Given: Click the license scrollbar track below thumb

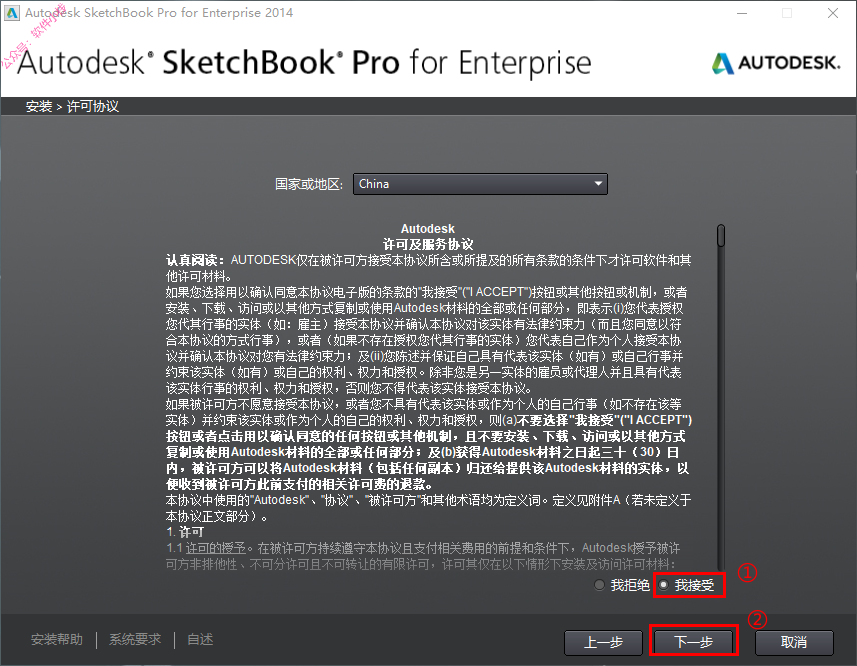Looking at the screenshot, I should tap(721, 410).
